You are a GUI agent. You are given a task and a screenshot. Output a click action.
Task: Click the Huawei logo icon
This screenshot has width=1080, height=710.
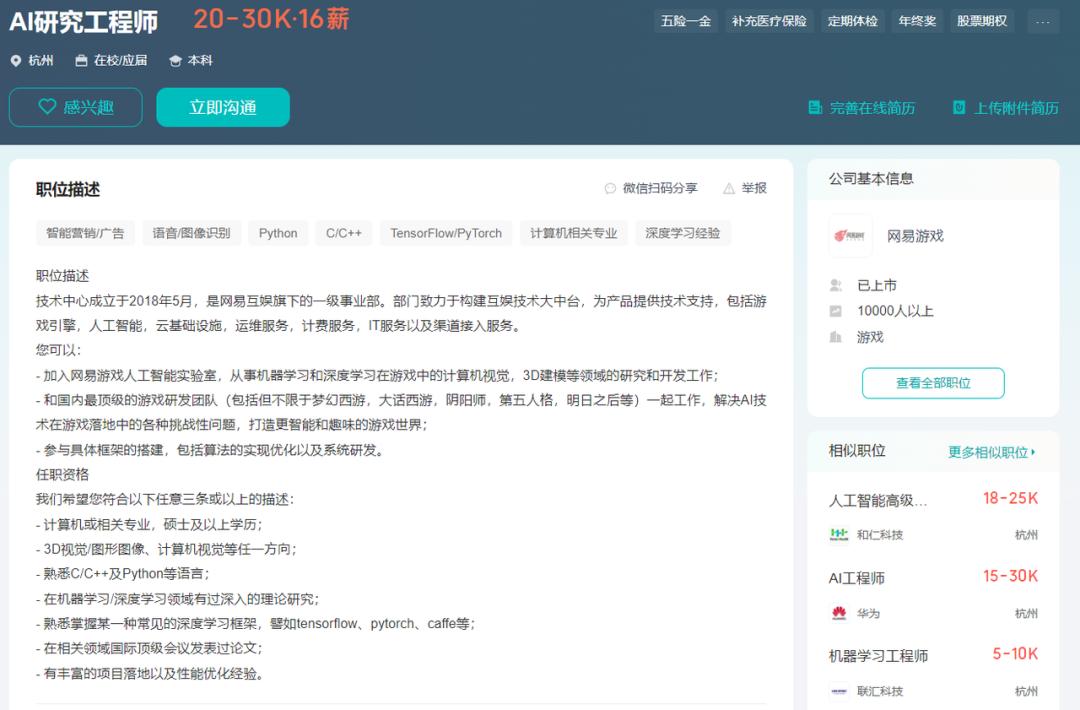click(x=839, y=613)
